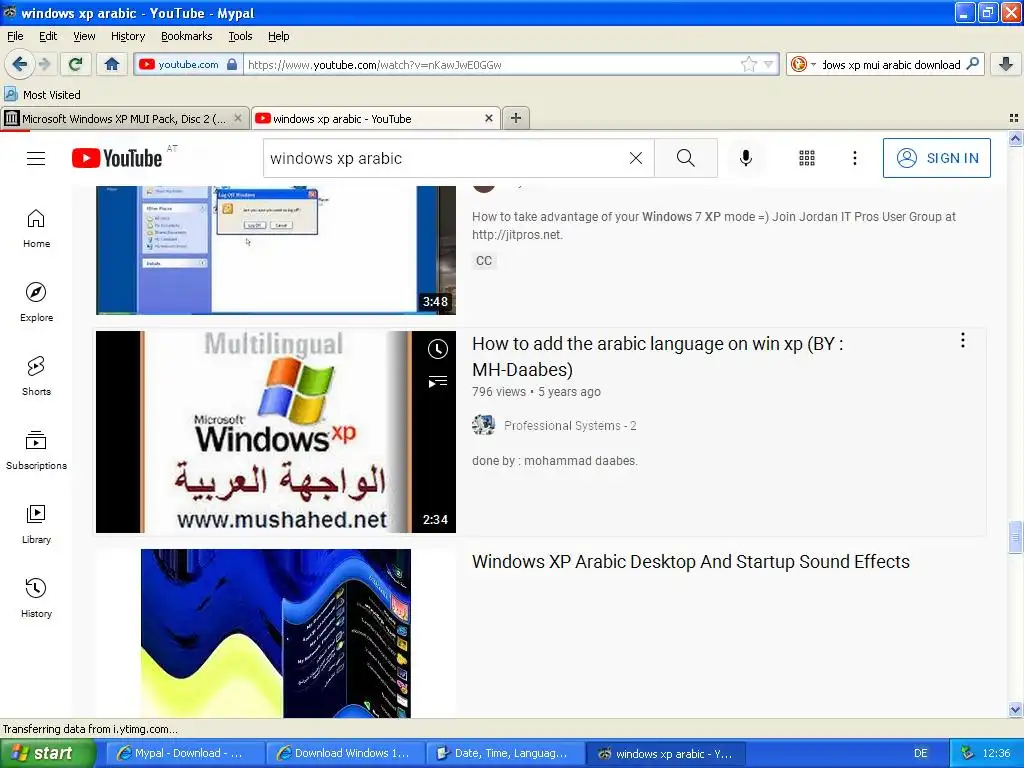
Task: Open the blue and yellow desktop video thumbnail
Action: (x=276, y=633)
